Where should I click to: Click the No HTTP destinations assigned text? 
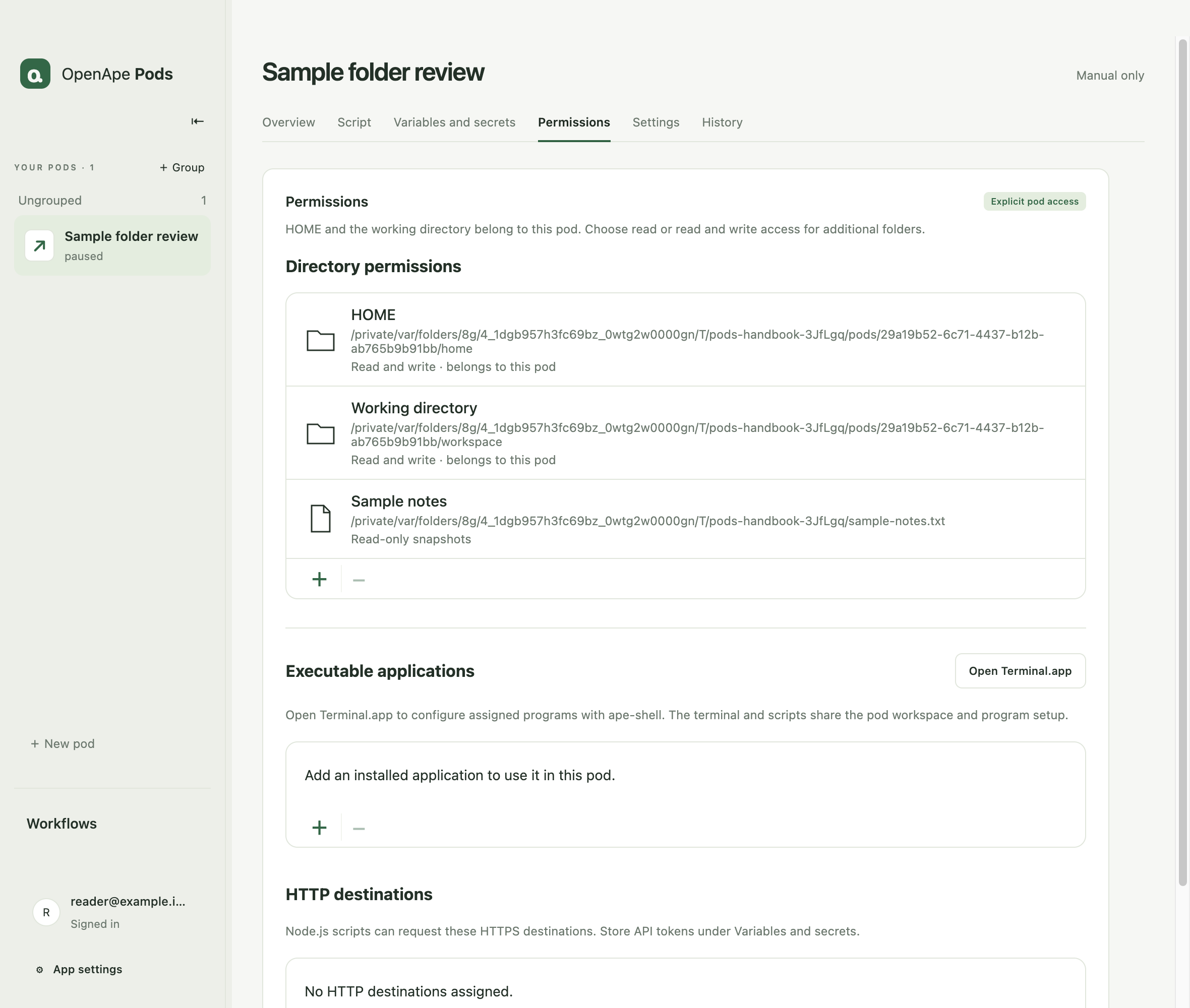408,991
